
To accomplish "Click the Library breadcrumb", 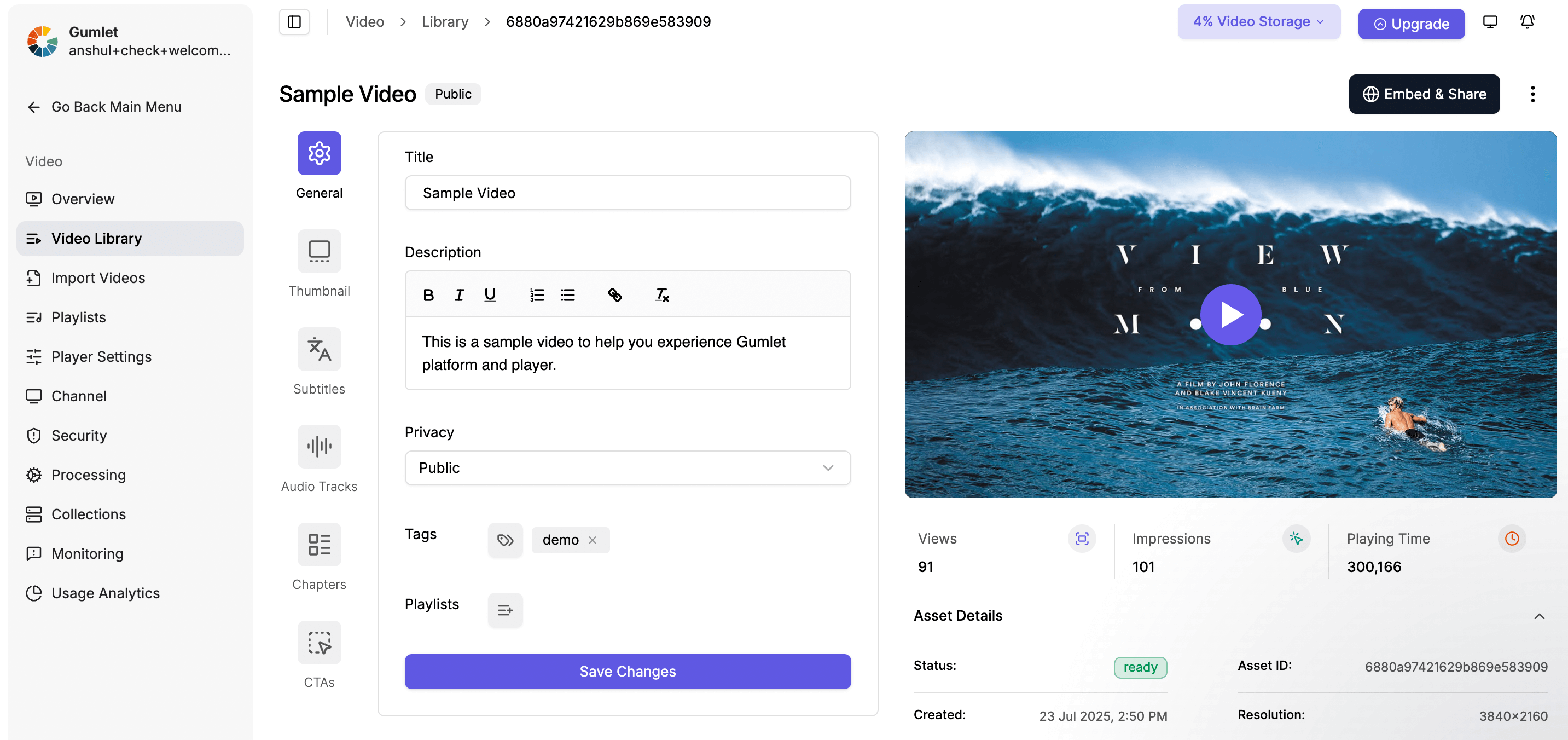I will pyautogui.click(x=445, y=22).
